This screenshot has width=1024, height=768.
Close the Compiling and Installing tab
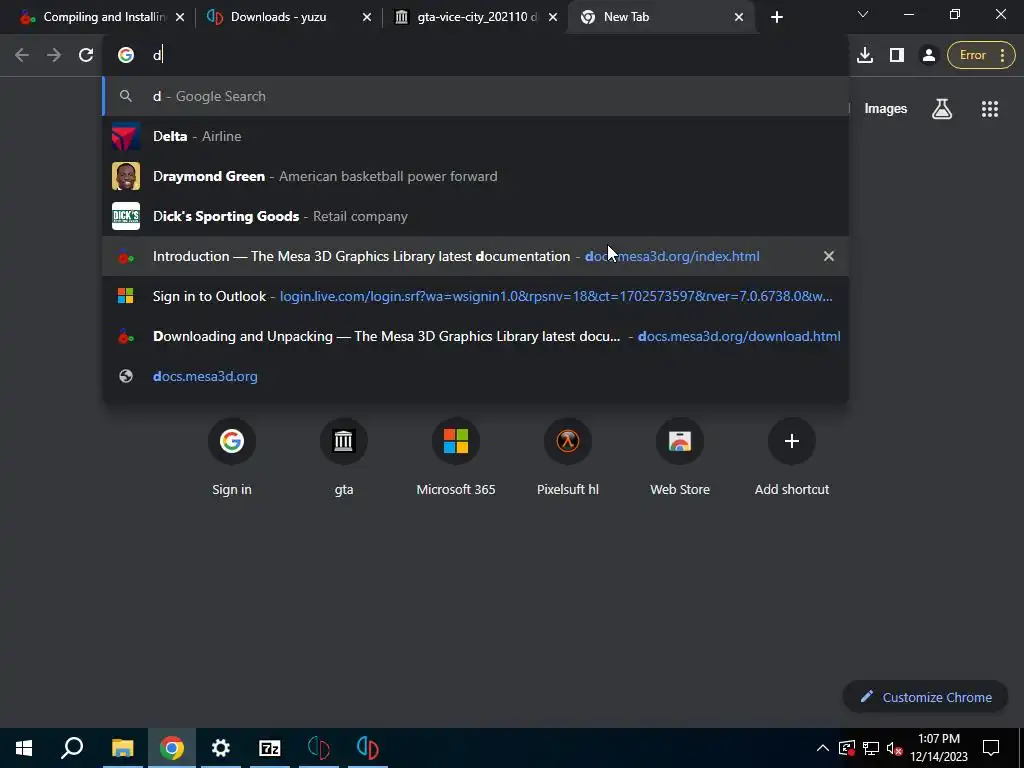tap(180, 17)
